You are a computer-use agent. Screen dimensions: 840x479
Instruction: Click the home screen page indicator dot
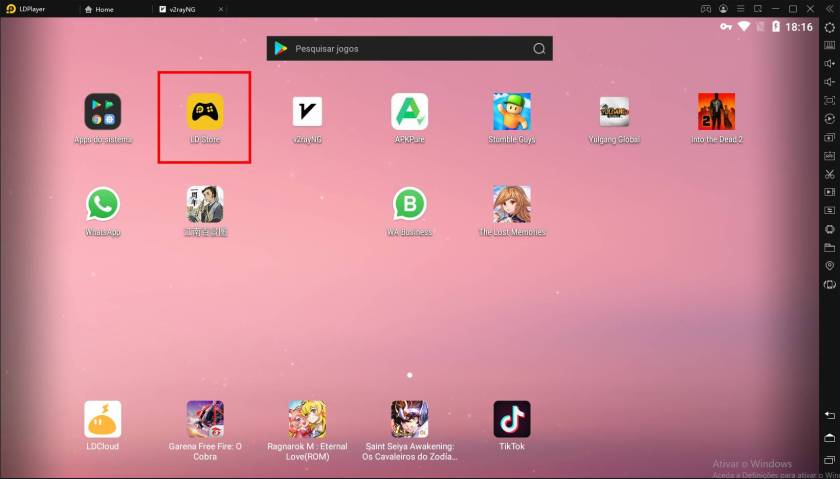pos(409,375)
